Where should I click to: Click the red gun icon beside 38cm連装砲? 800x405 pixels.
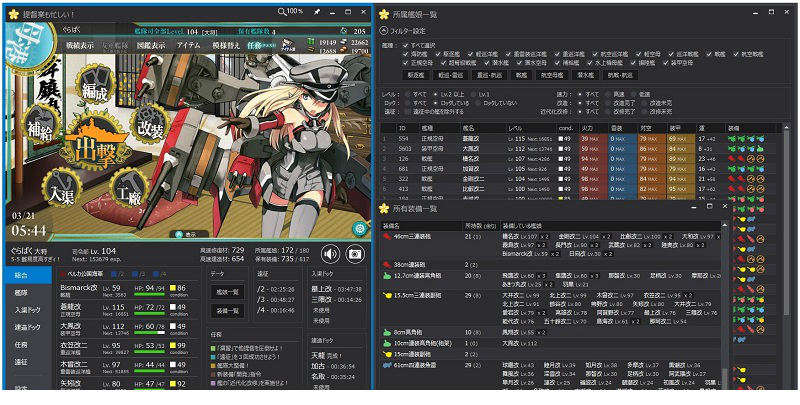(x=388, y=265)
